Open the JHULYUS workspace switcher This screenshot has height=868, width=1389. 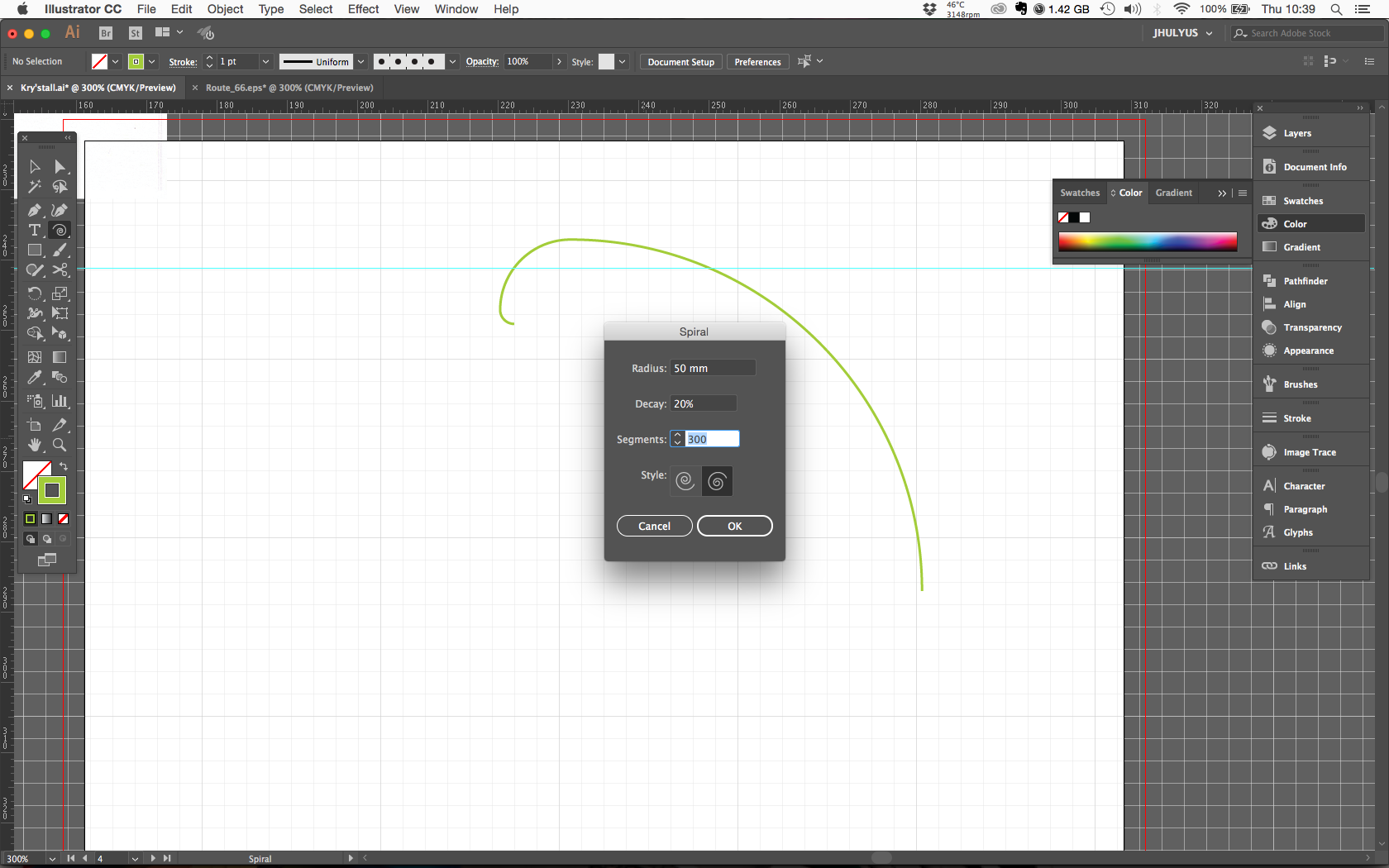[x=1183, y=33]
